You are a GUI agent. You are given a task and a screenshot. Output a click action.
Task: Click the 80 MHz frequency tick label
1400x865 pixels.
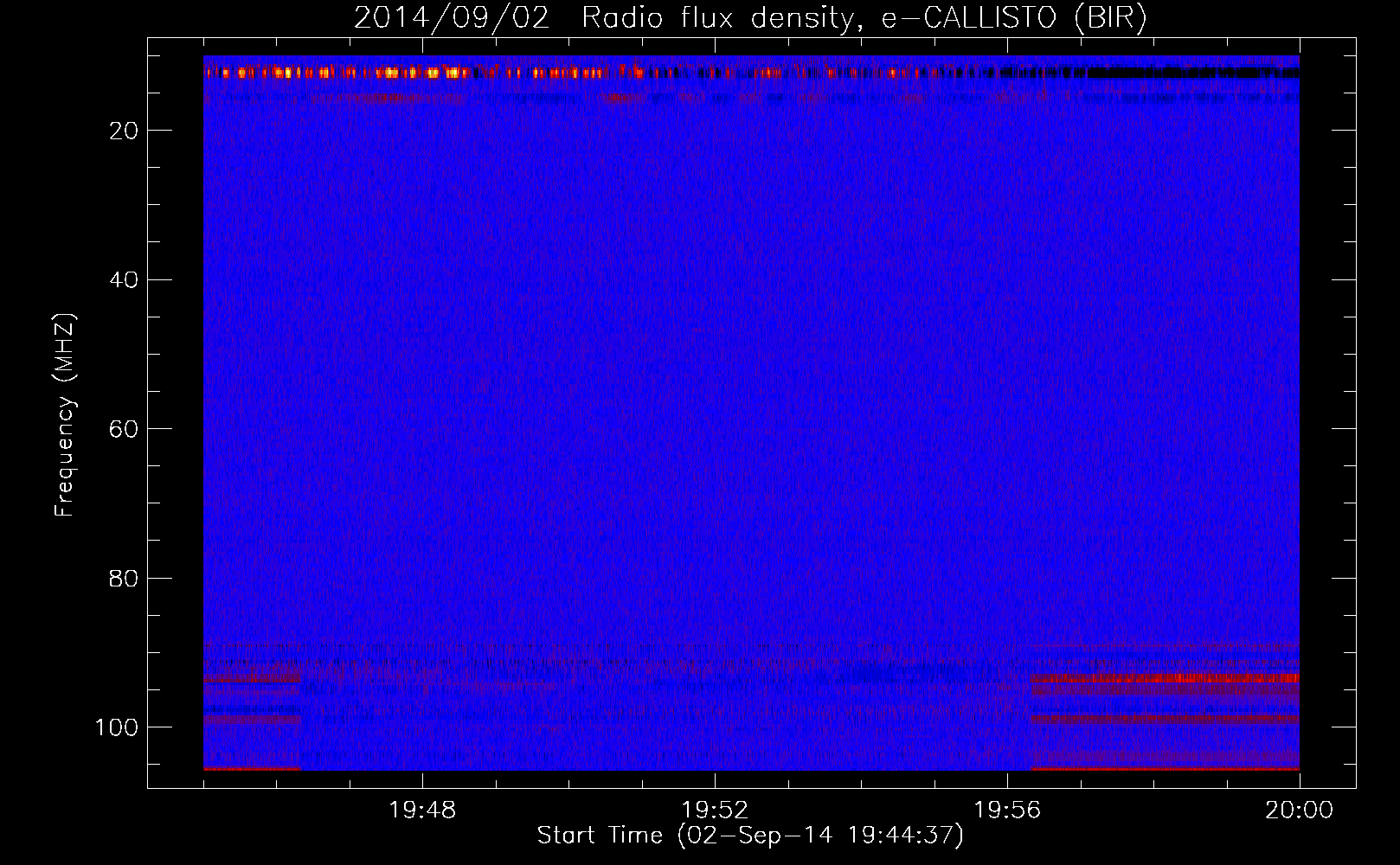[124, 579]
